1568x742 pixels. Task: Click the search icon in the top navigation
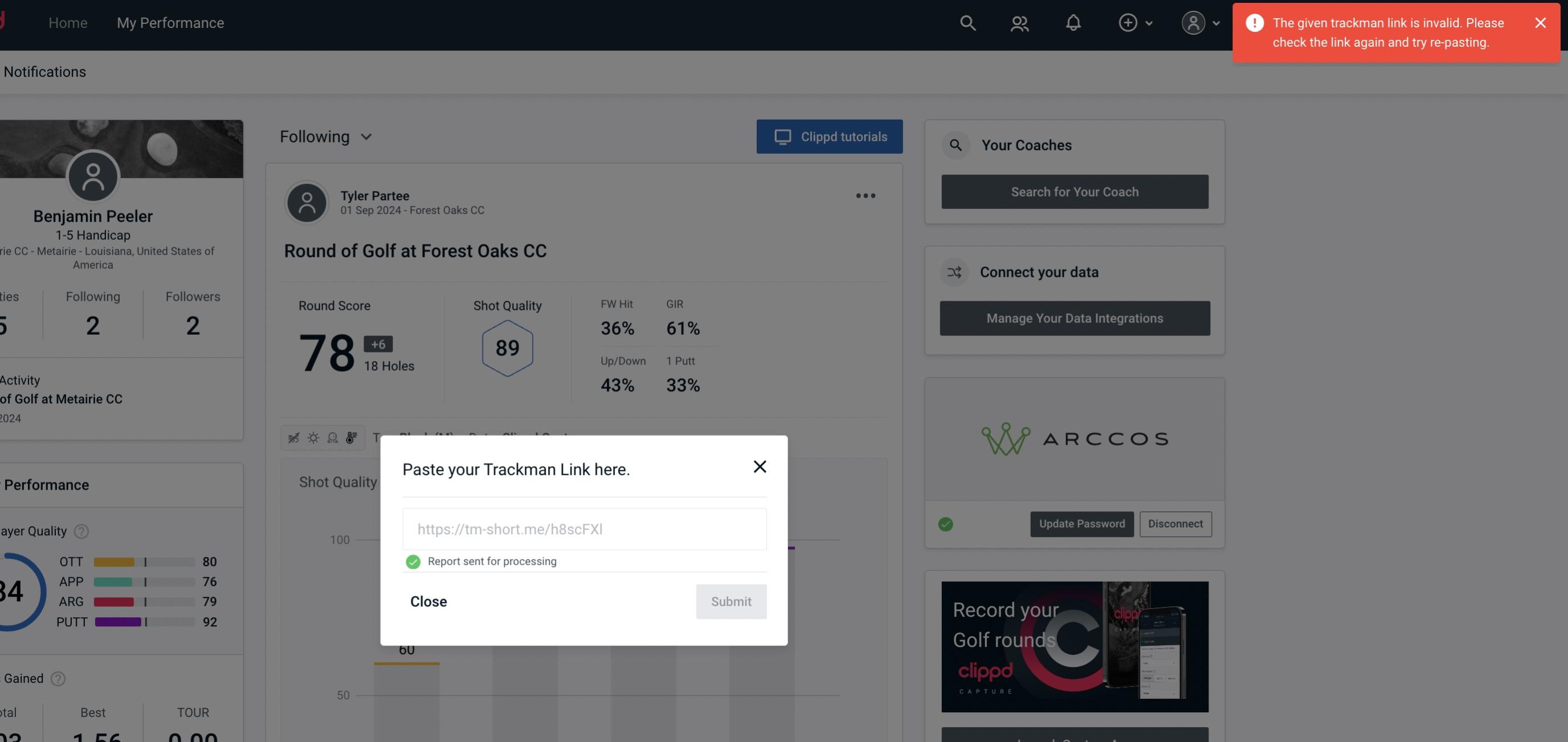click(966, 22)
